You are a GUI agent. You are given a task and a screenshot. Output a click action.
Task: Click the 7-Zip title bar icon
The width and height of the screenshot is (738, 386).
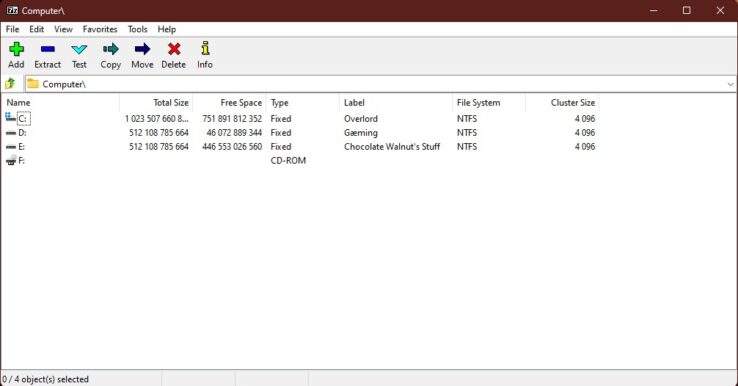[12, 10]
